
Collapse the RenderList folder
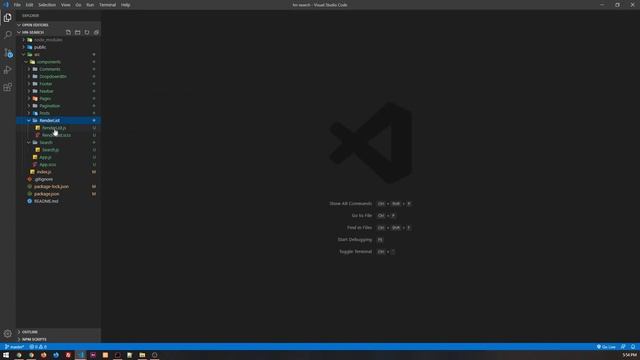pos(58,120)
